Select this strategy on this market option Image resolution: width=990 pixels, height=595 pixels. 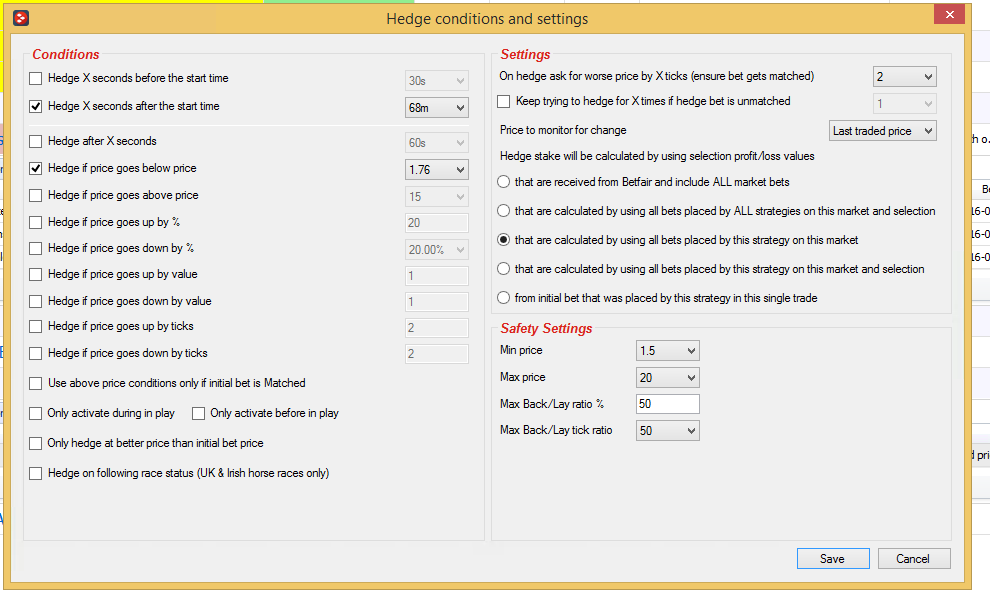pos(503,240)
